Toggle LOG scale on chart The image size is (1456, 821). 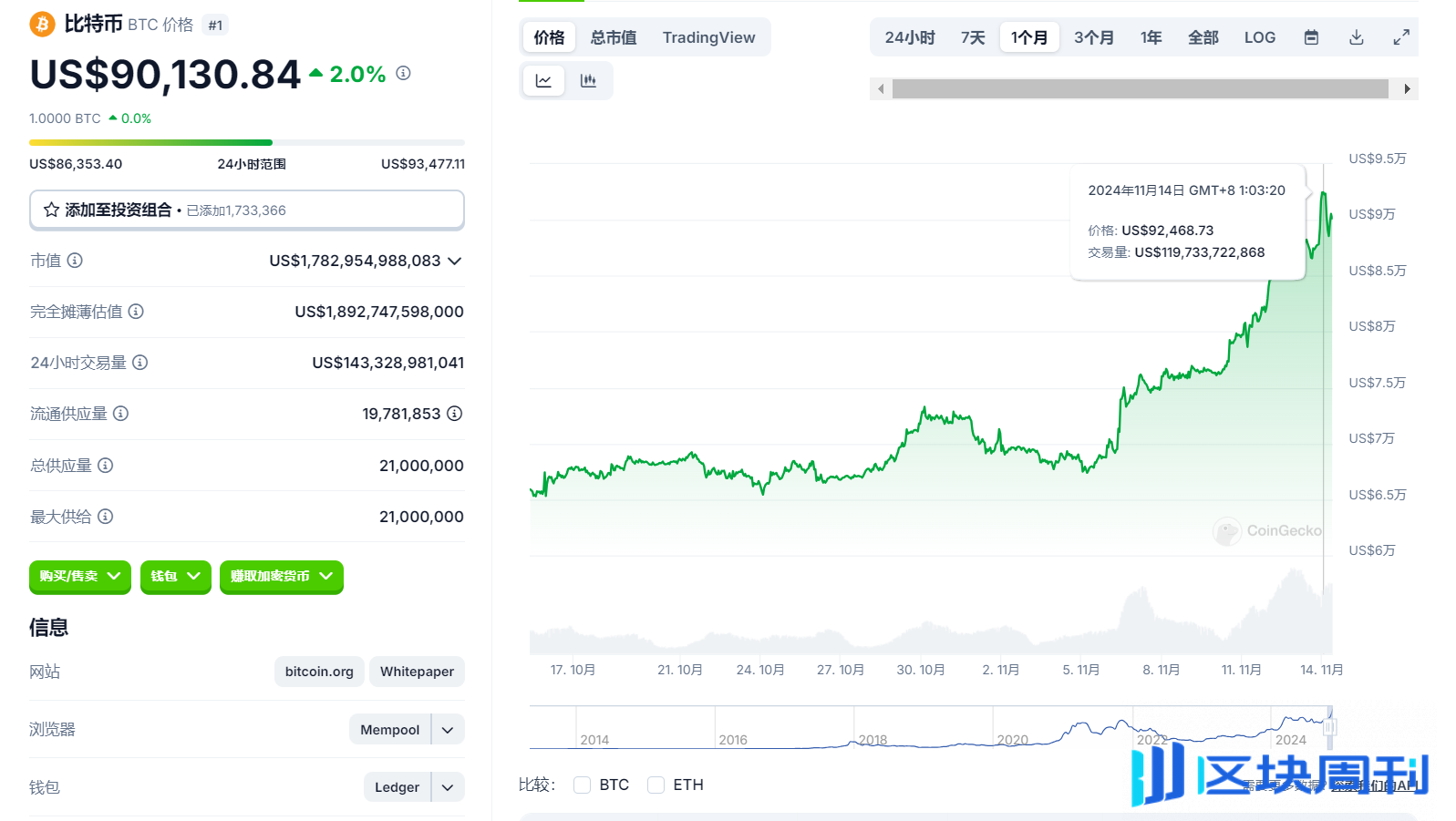1260,37
